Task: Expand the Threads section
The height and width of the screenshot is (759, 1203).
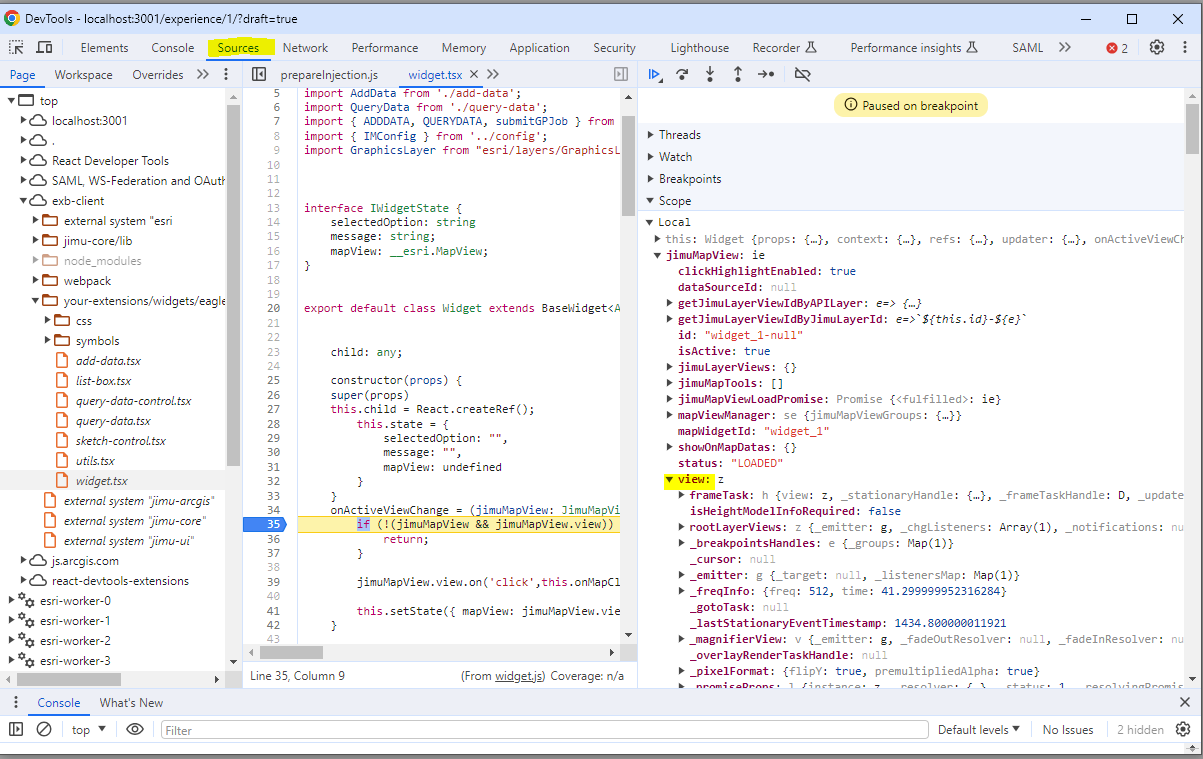Action: tap(680, 135)
